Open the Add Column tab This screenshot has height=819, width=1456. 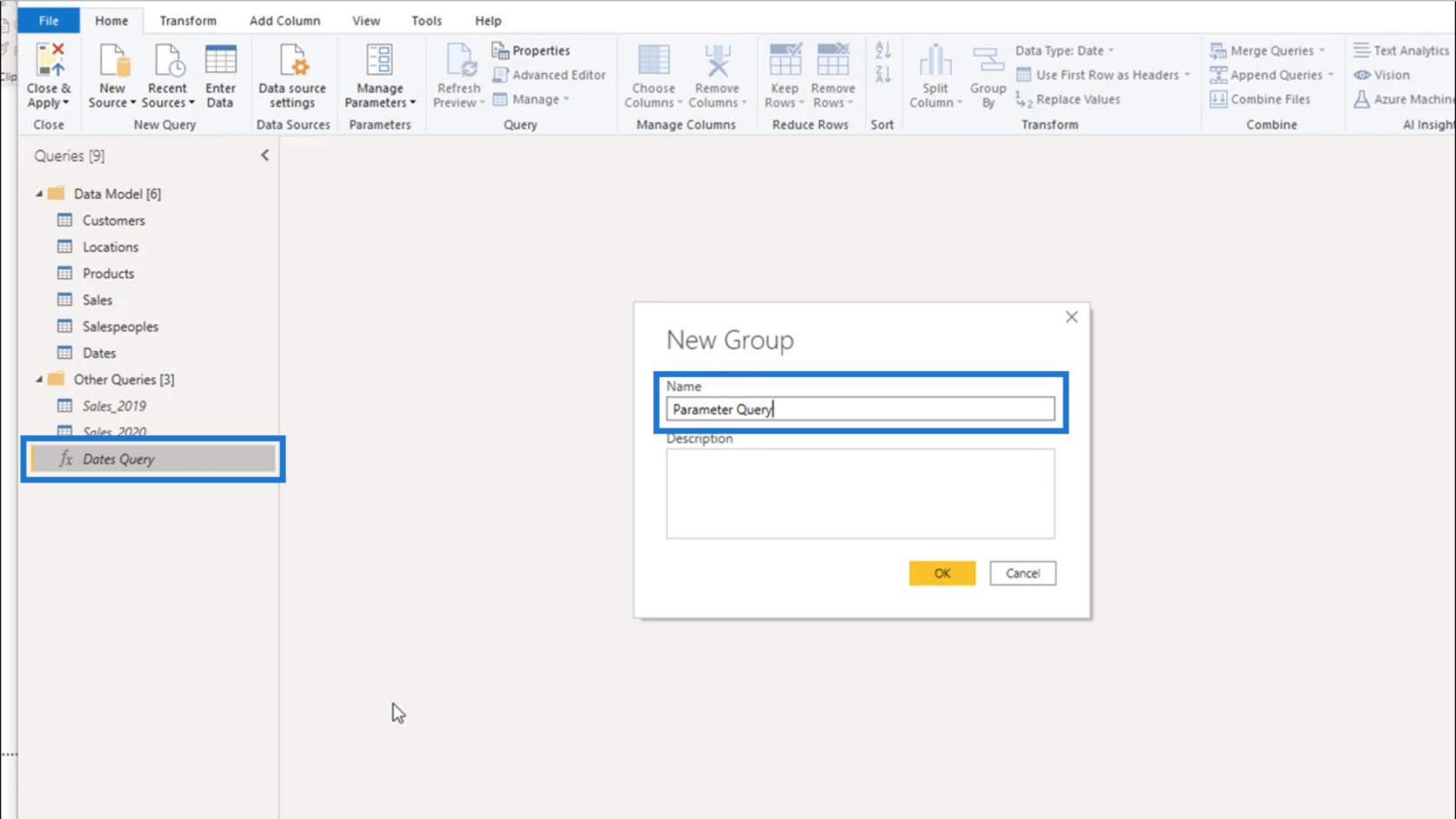pyautogui.click(x=284, y=21)
